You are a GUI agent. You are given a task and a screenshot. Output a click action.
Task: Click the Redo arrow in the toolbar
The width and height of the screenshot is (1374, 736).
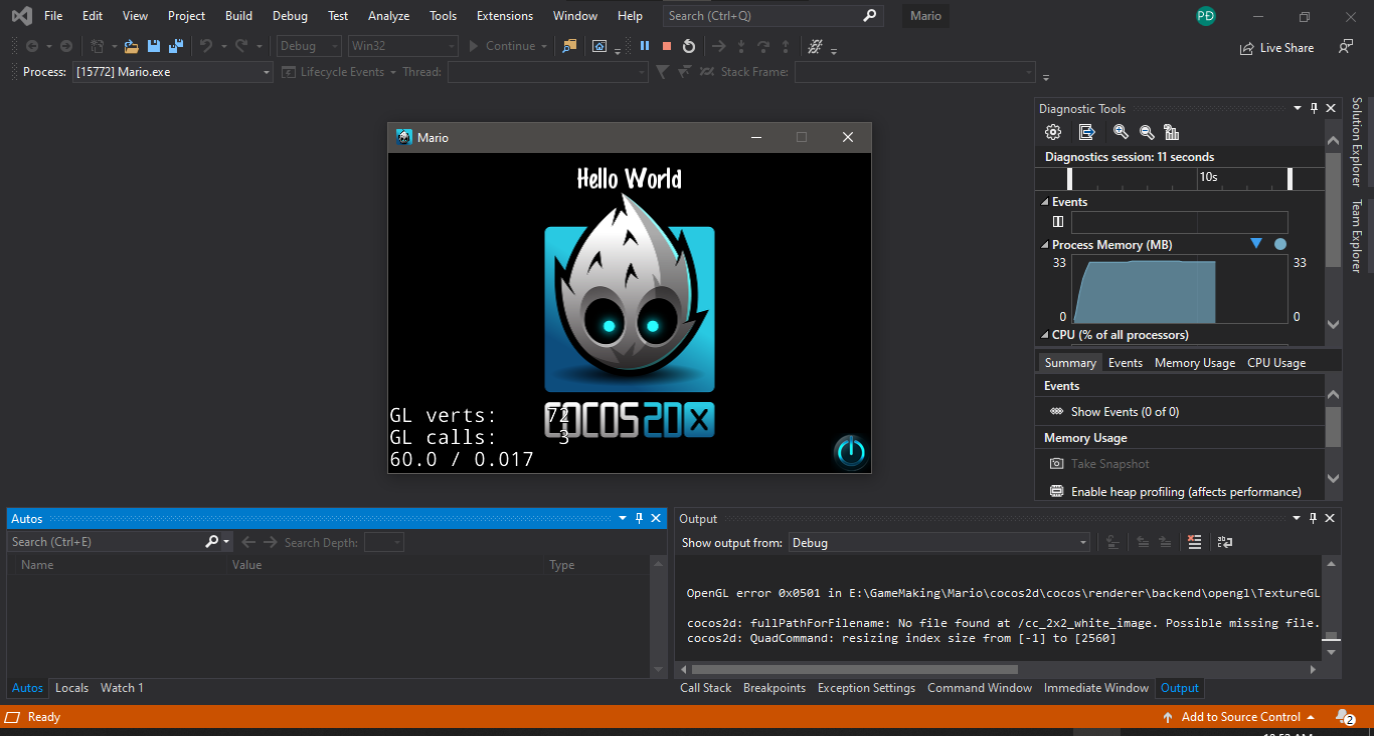pos(241,46)
